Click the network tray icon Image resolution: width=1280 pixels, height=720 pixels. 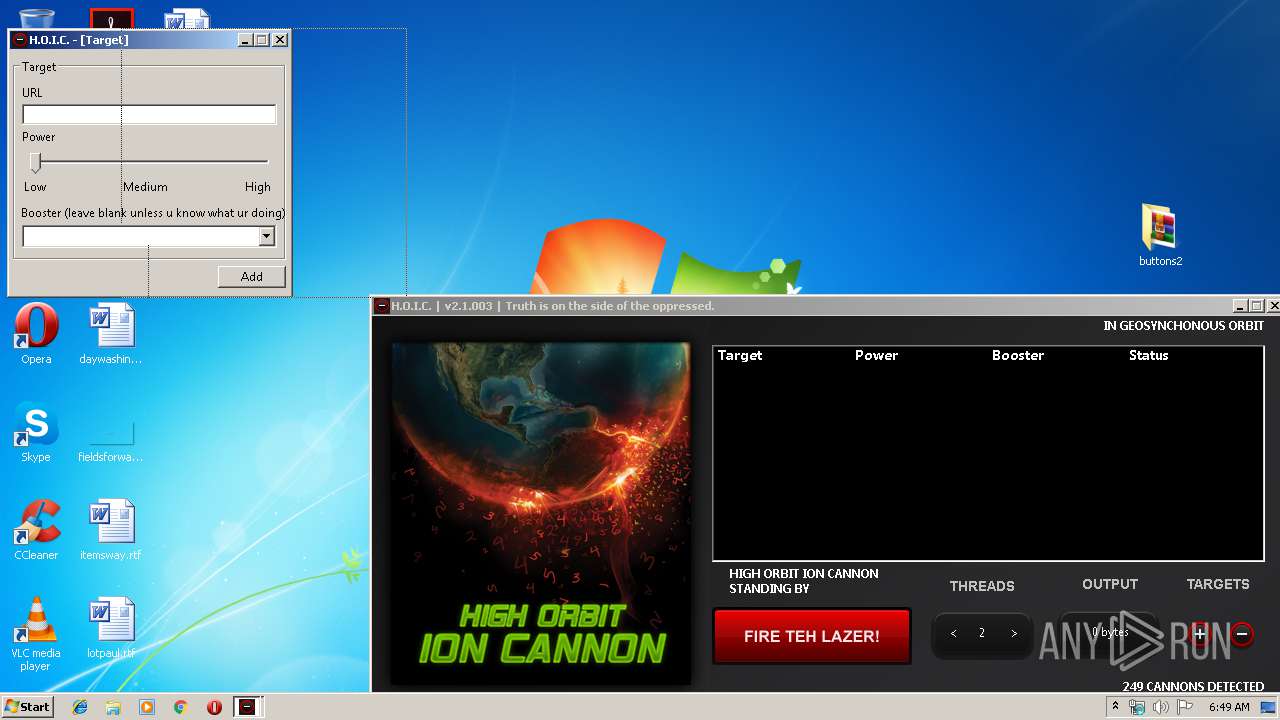[1137, 707]
